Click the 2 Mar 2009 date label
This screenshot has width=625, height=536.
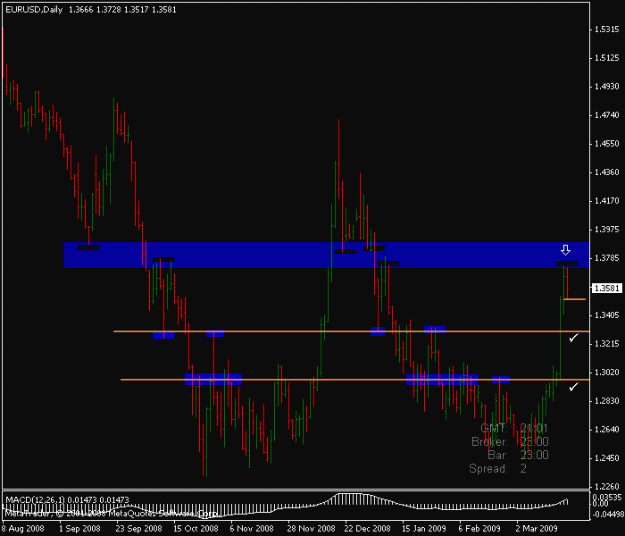tap(537, 528)
